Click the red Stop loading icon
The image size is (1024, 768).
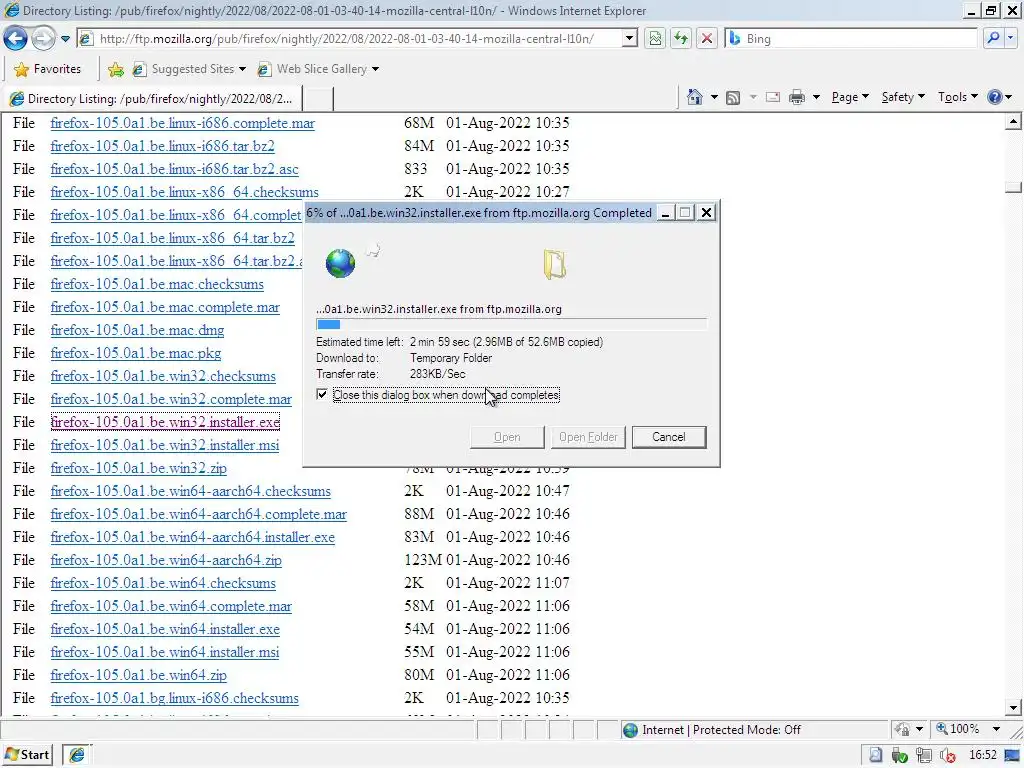click(707, 39)
